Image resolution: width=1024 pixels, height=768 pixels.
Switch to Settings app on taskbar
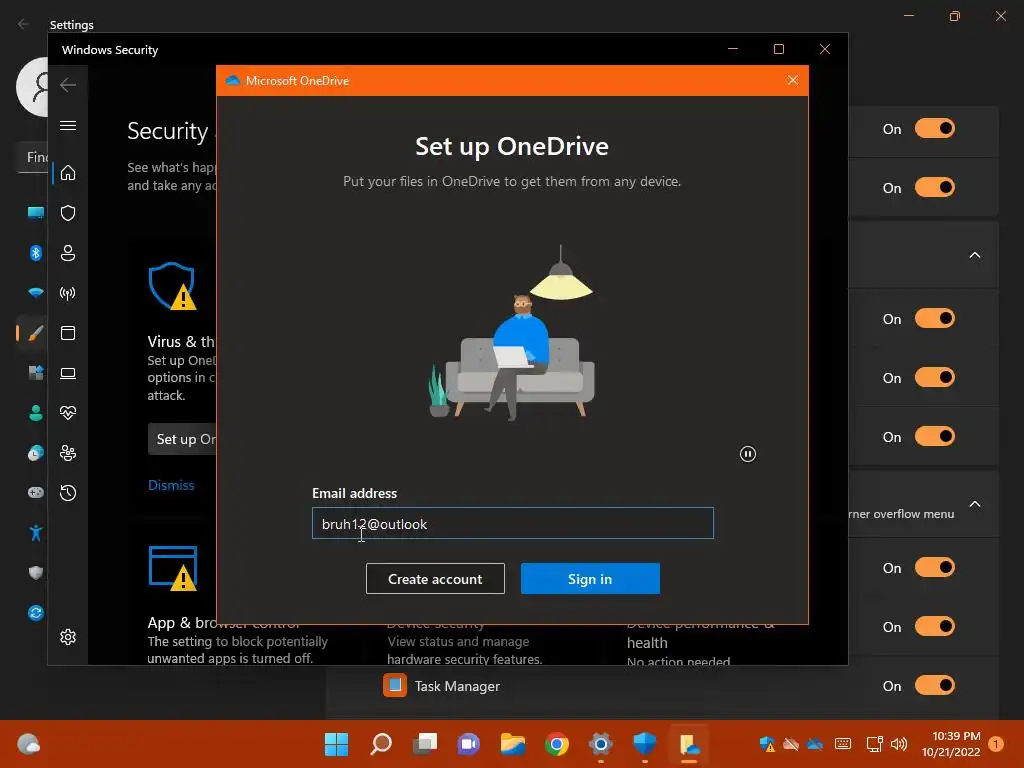tap(601, 744)
